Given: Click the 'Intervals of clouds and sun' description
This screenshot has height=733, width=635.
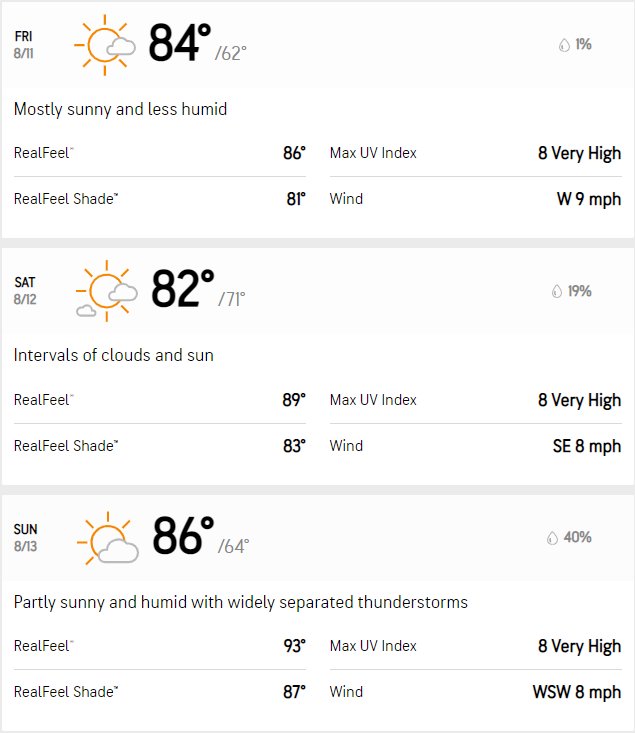Looking at the screenshot, I should point(114,355).
